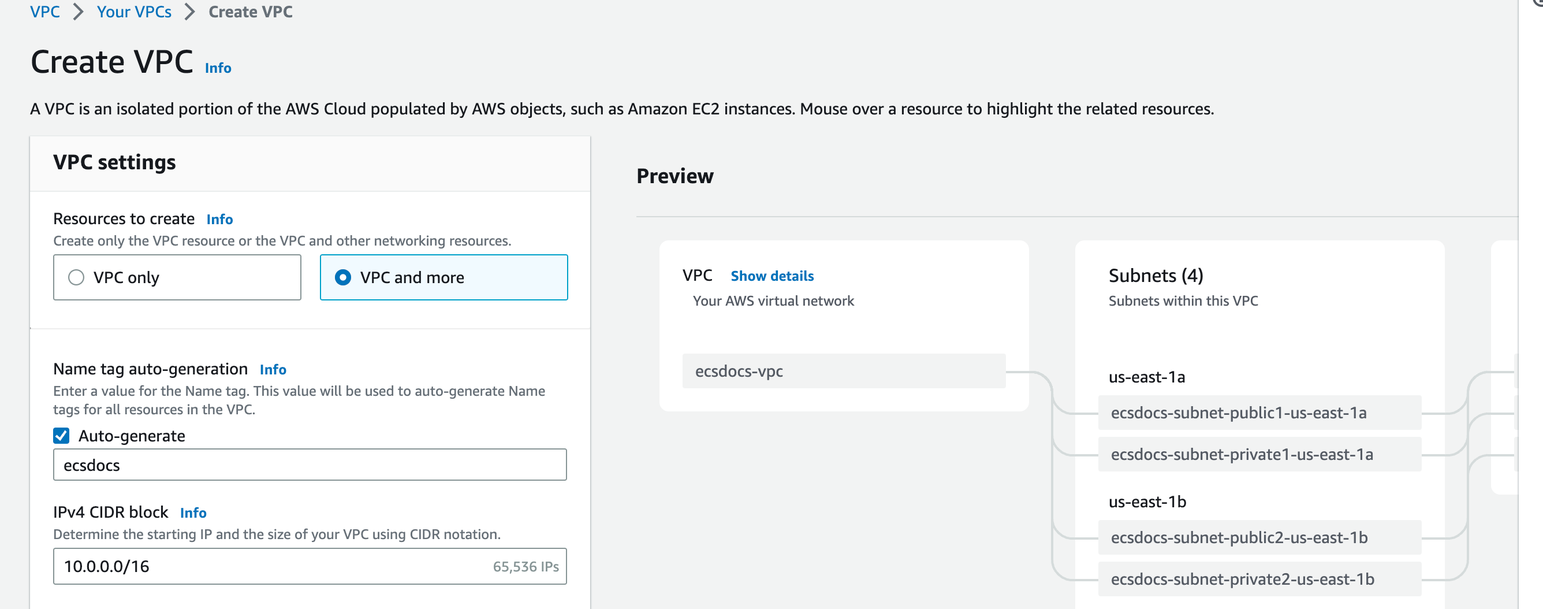Open Show details in the VPC preview
1543x609 pixels.
772,275
